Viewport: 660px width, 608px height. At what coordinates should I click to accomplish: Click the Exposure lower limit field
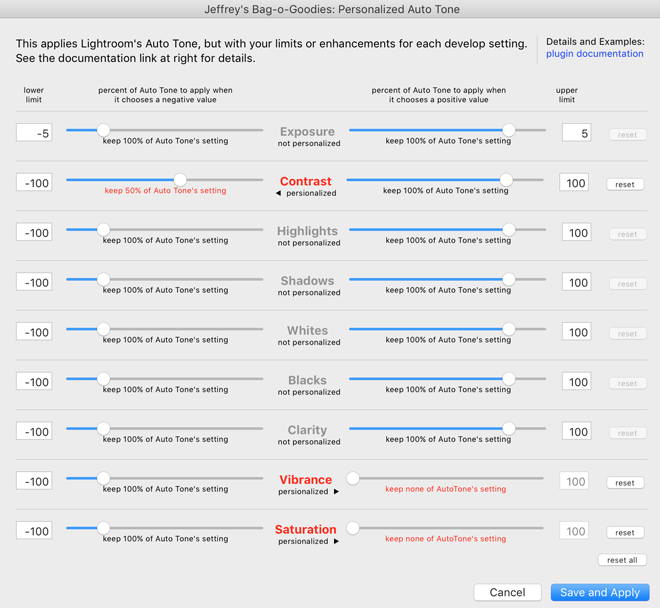[34, 133]
